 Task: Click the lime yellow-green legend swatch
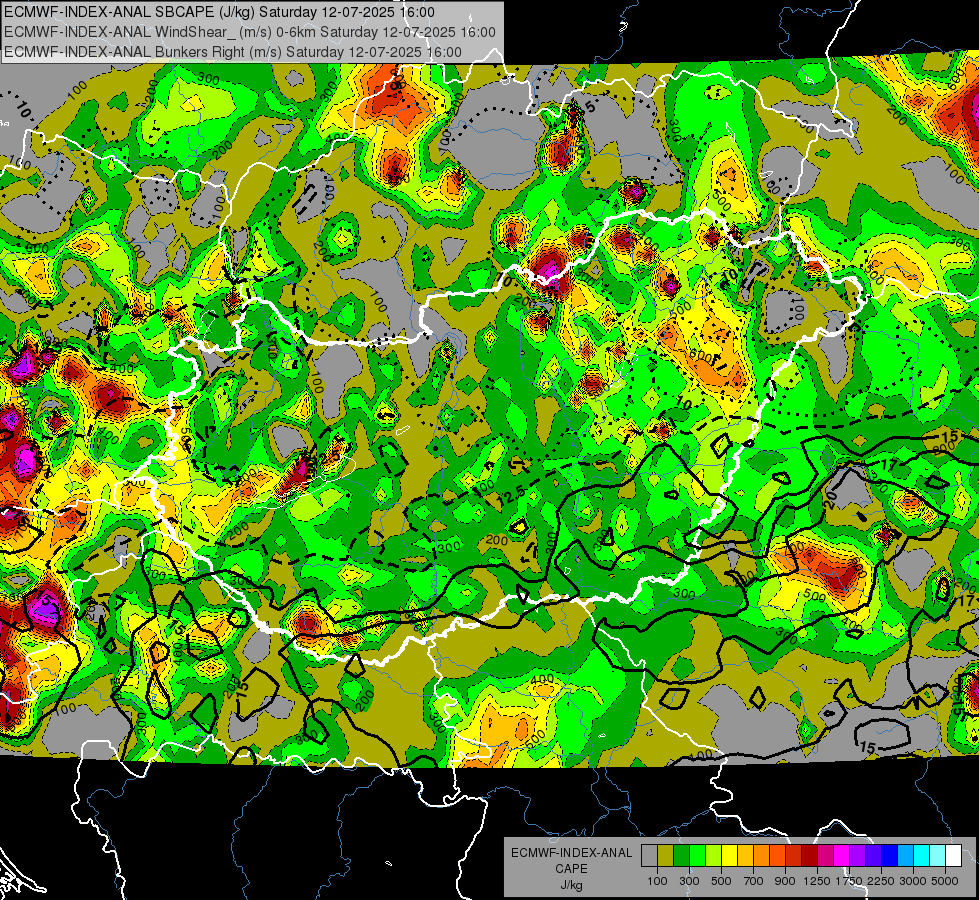point(713,856)
